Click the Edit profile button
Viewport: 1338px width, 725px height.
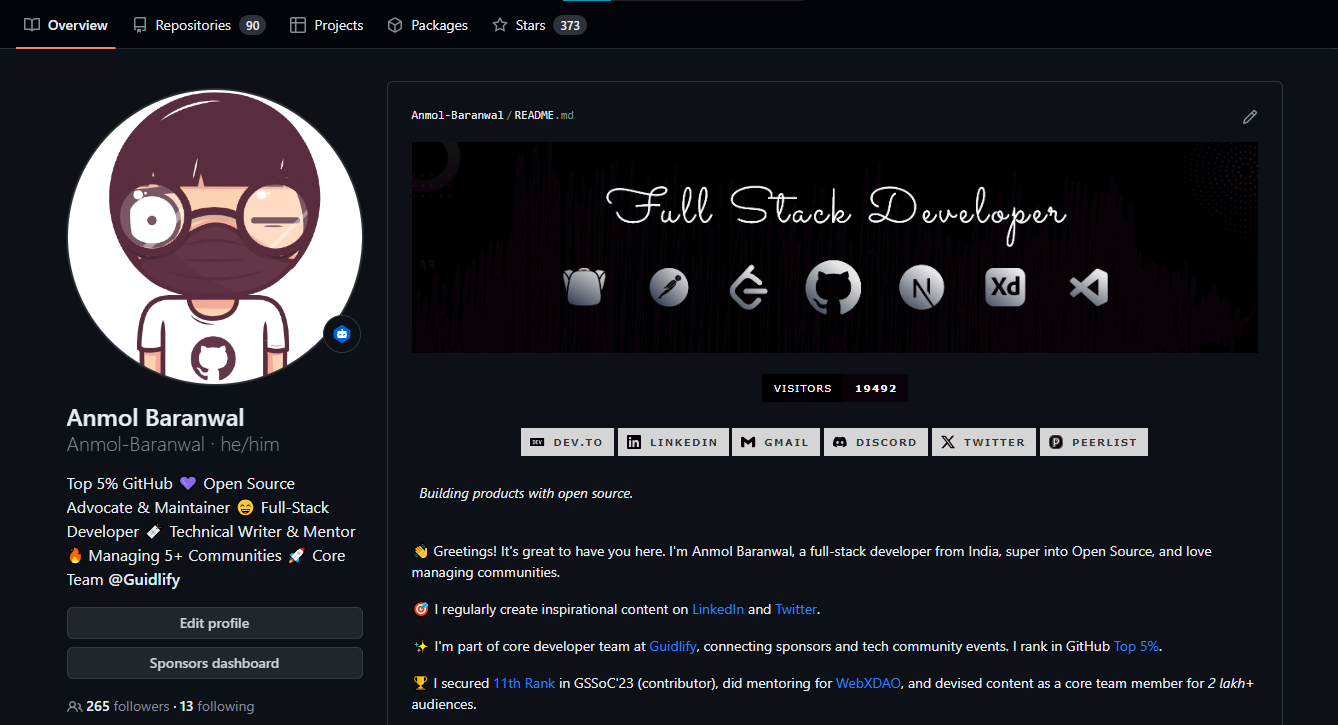(x=215, y=623)
